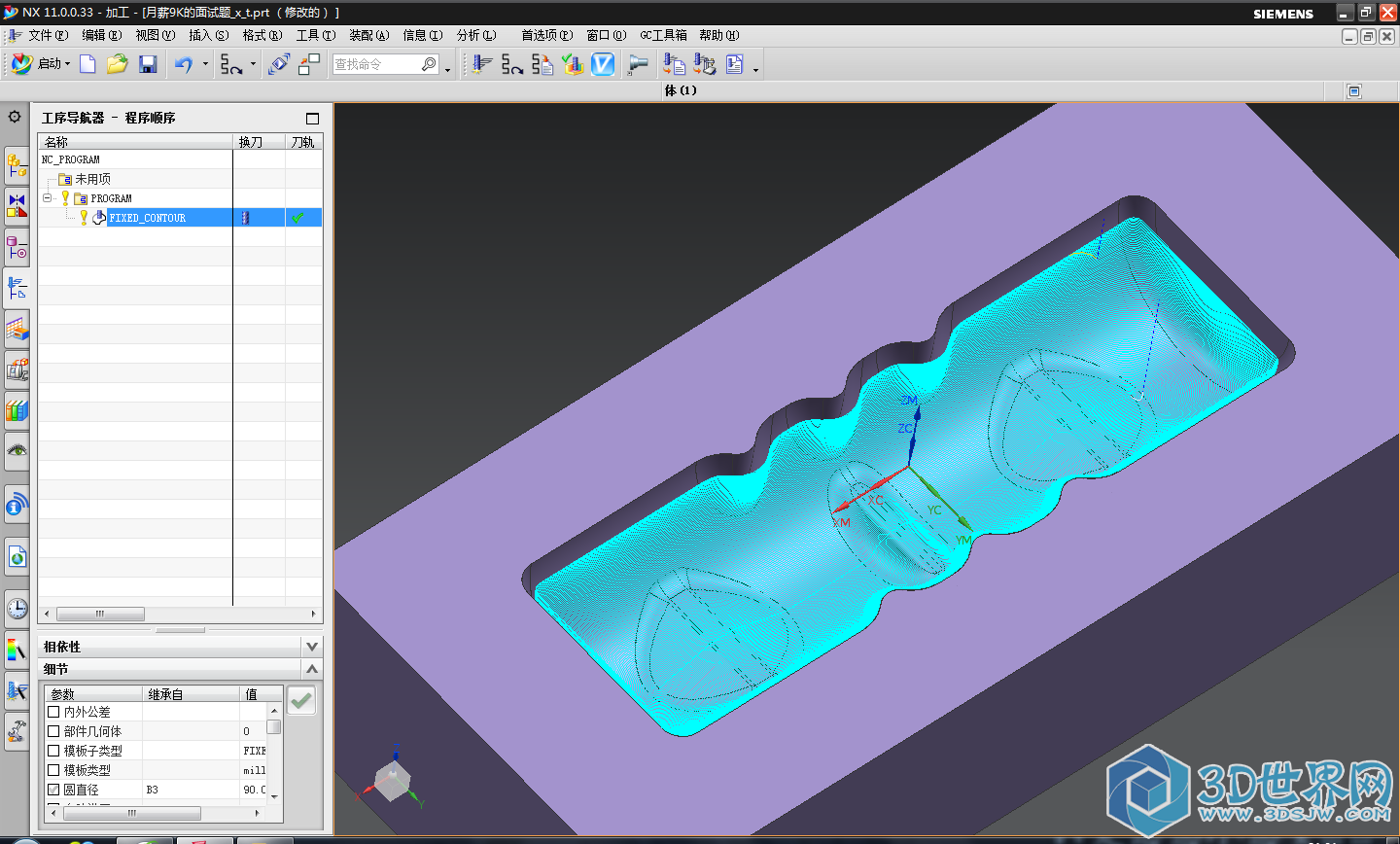This screenshot has height=844, width=1400.
Task: Maximize the operation navigator panel
Action: coord(312,119)
